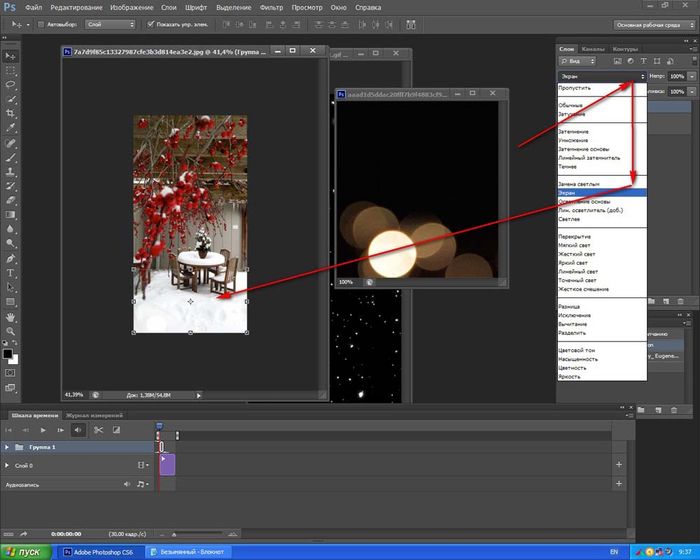Switch to the Журнал измерений tab
Image resolution: width=700 pixels, height=560 pixels.
pyautogui.click(x=94, y=415)
